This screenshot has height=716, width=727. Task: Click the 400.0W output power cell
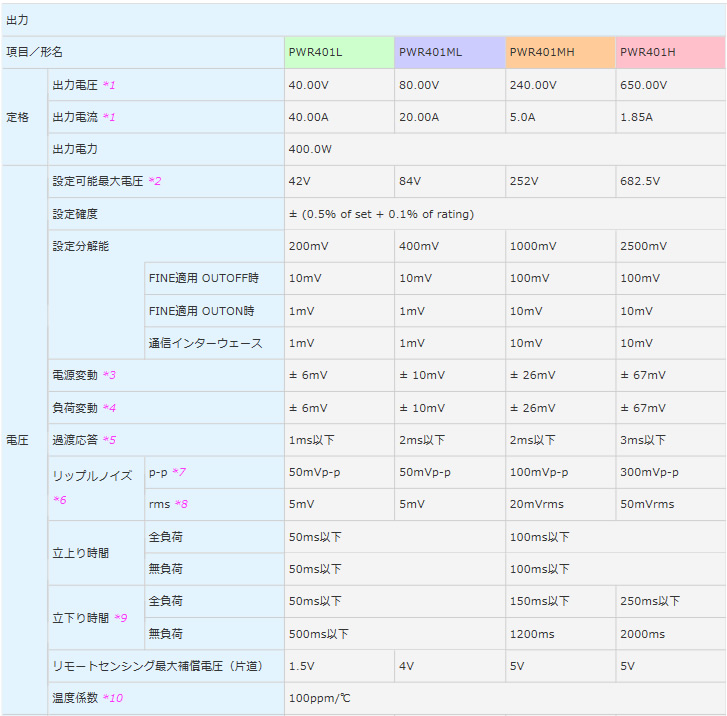505,149
